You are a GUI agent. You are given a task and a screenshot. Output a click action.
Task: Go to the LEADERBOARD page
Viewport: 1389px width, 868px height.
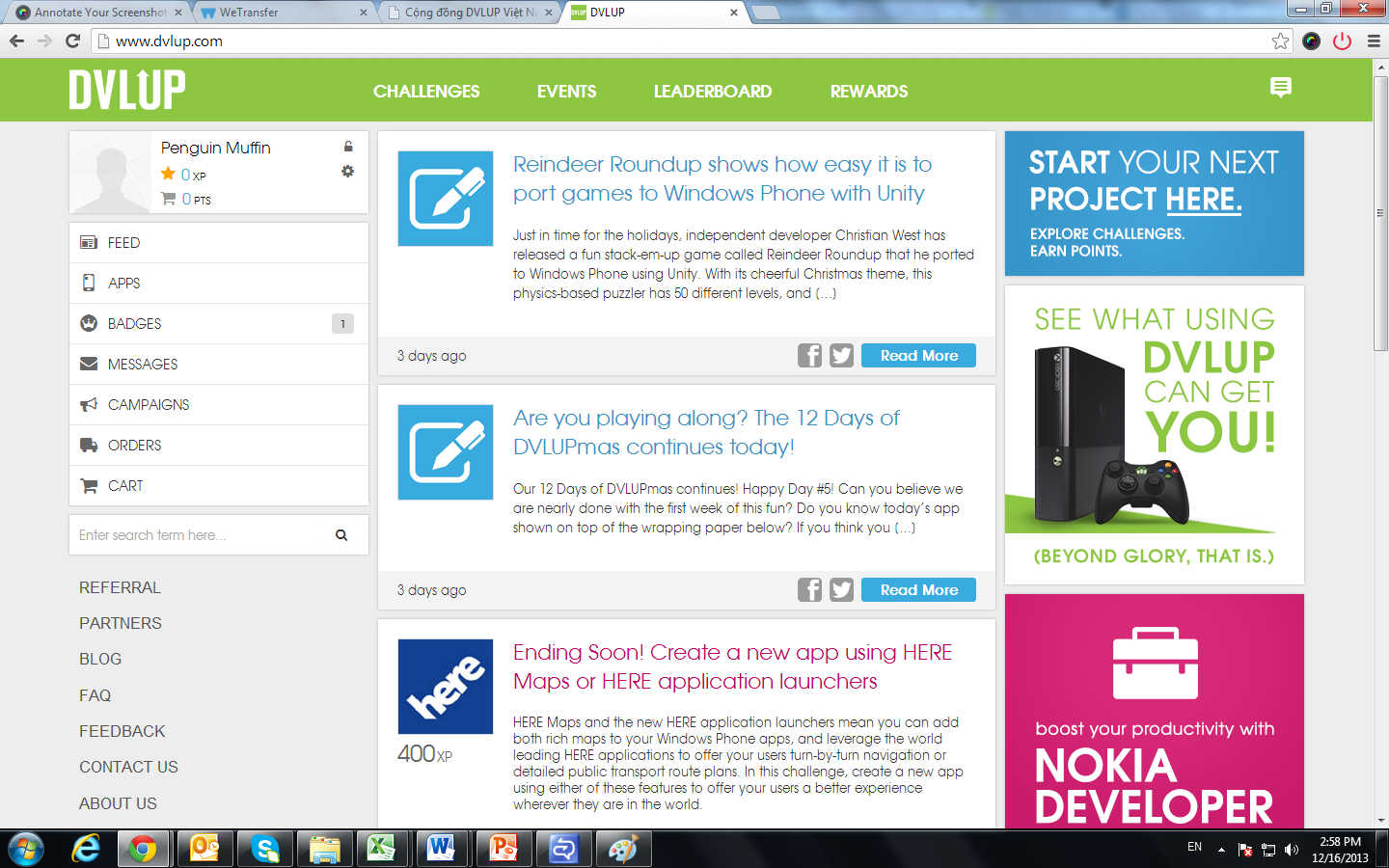point(712,92)
